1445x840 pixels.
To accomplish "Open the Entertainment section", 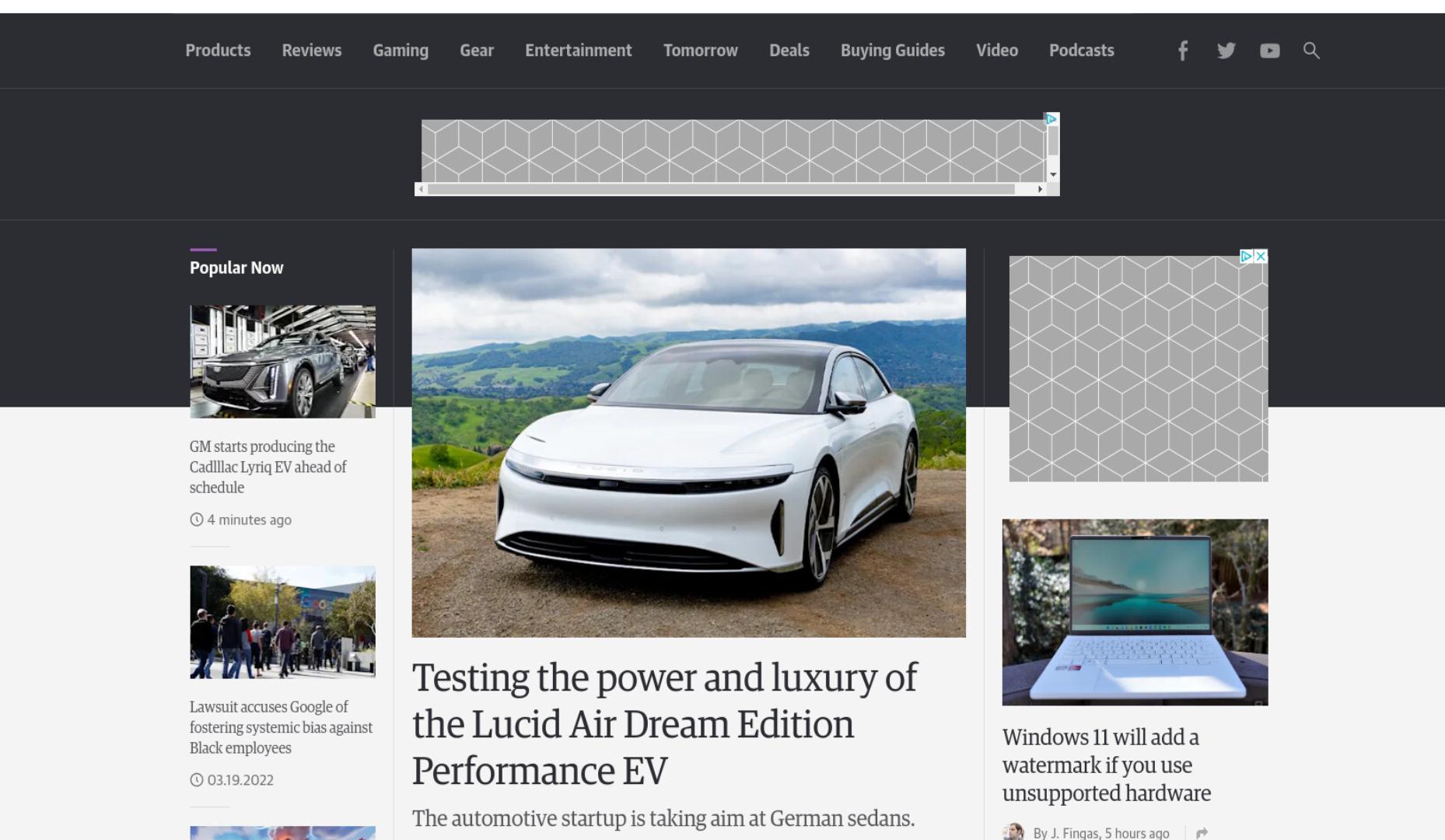I will 579,51.
